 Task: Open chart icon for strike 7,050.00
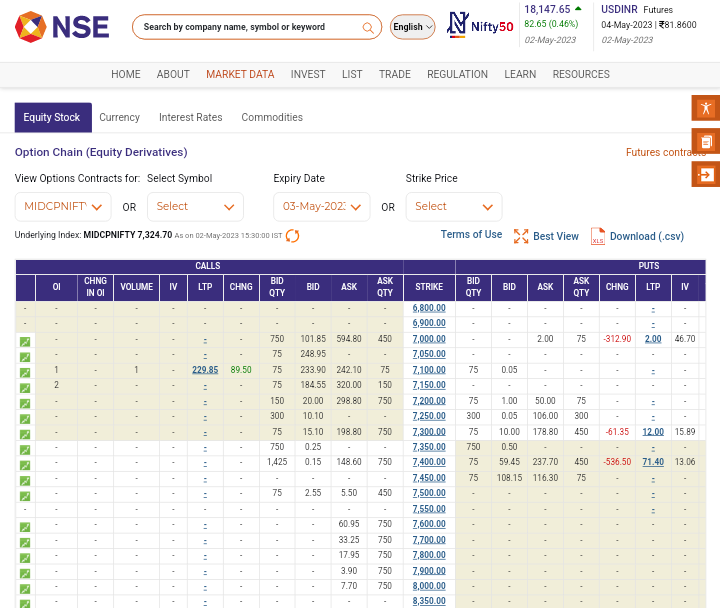25,357
